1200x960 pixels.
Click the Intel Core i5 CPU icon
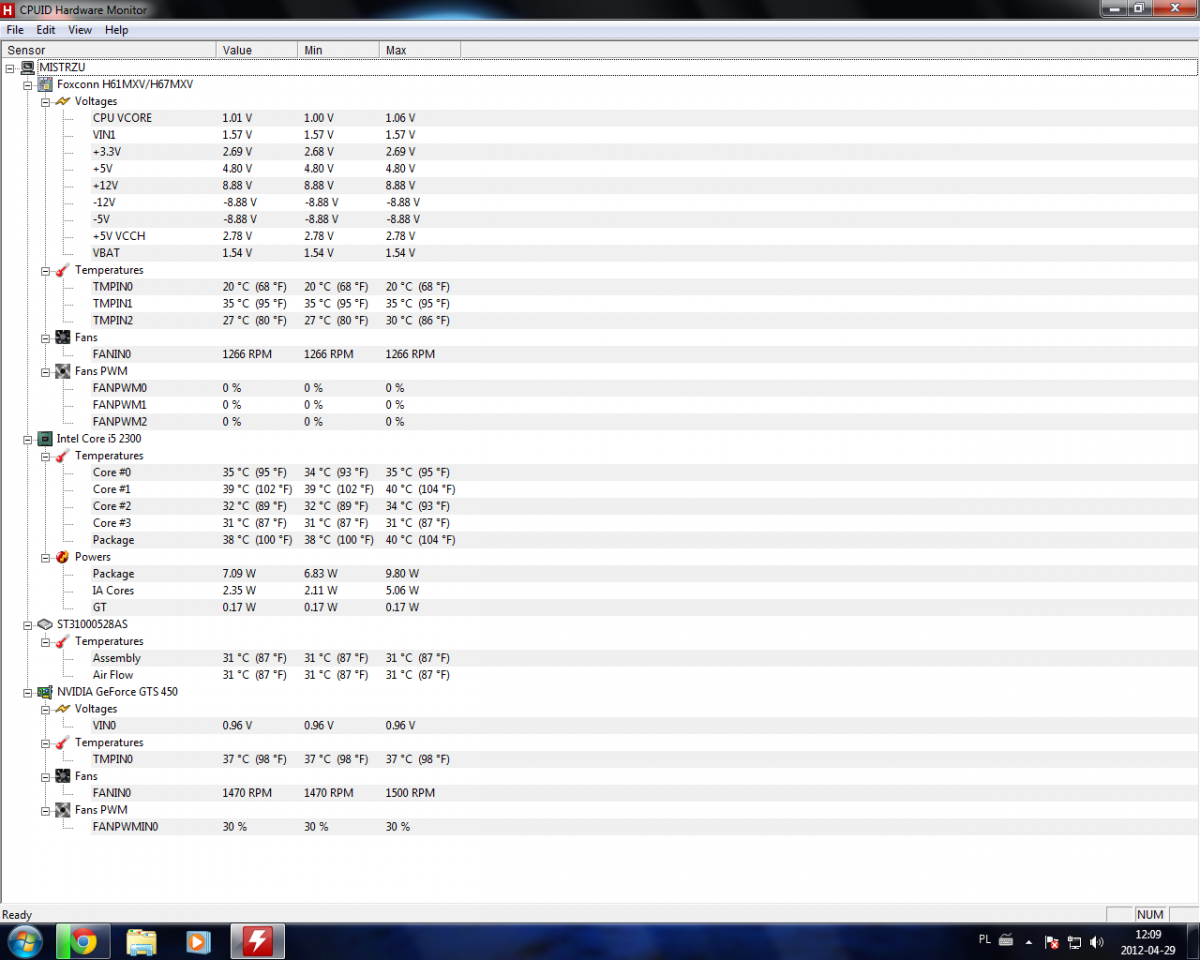coord(45,438)
